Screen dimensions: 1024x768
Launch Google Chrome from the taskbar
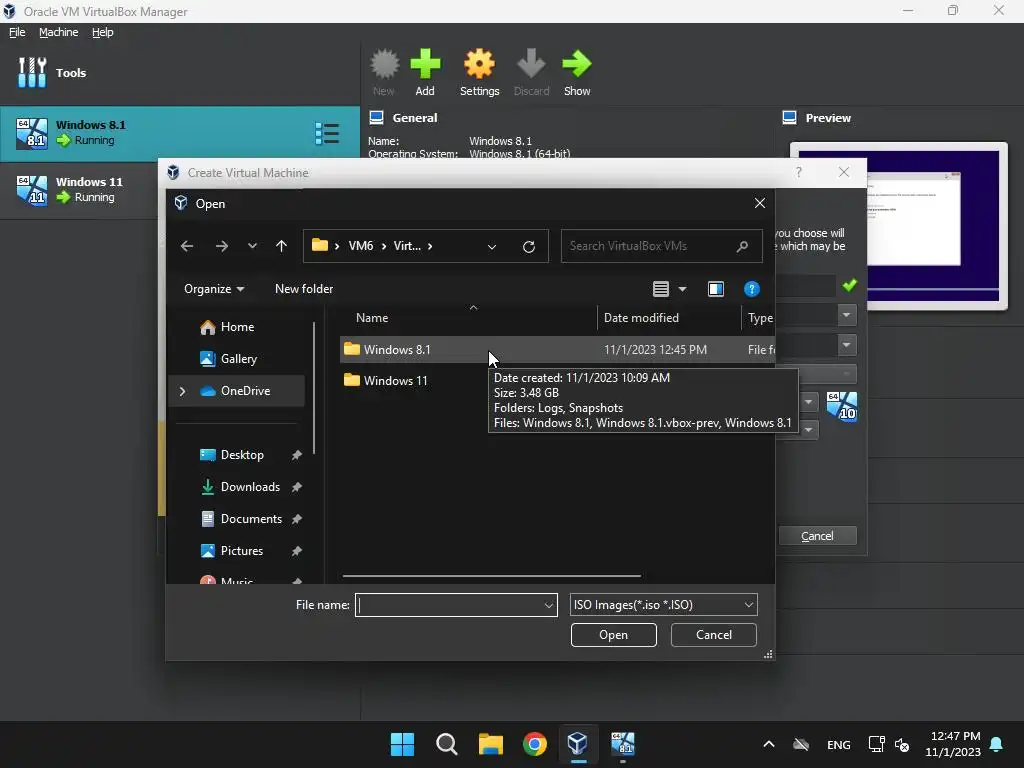click(535, 744)
